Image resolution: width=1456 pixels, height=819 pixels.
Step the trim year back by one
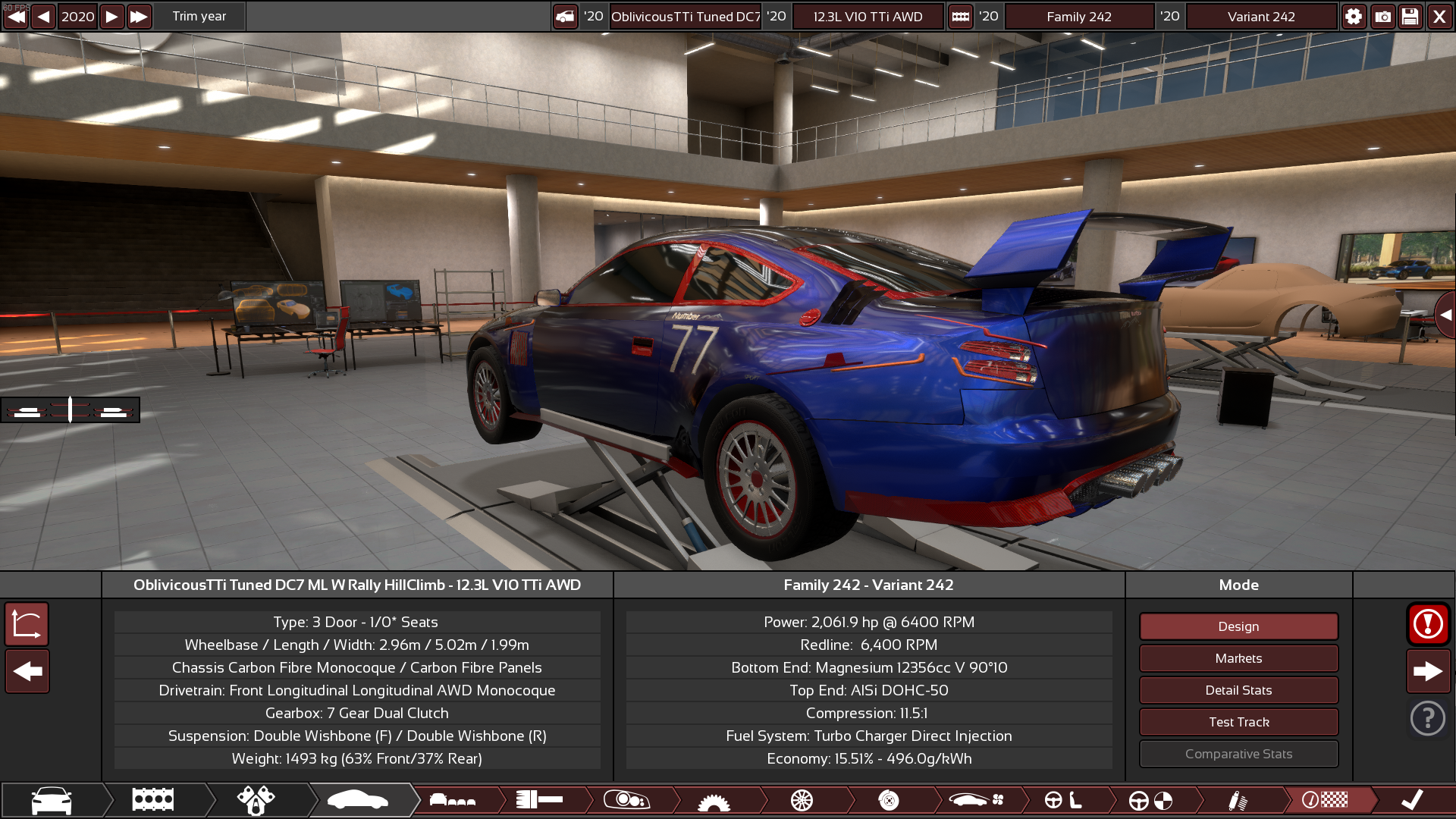click(43, 16)
